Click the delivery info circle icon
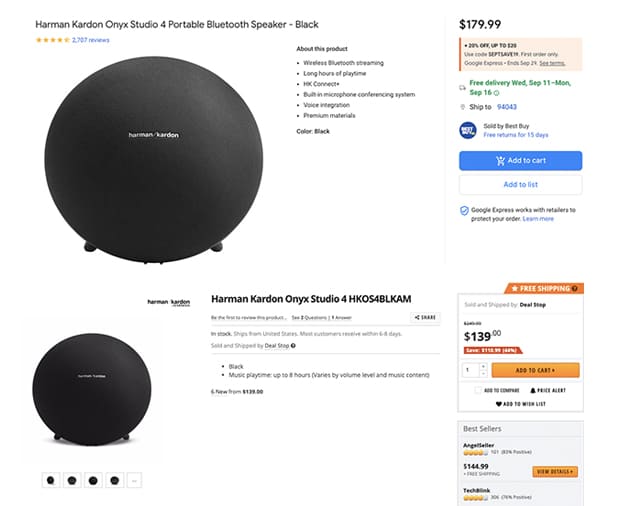Image resolution: width=618 pixels, height=506 pixels. tap(496, 91)
